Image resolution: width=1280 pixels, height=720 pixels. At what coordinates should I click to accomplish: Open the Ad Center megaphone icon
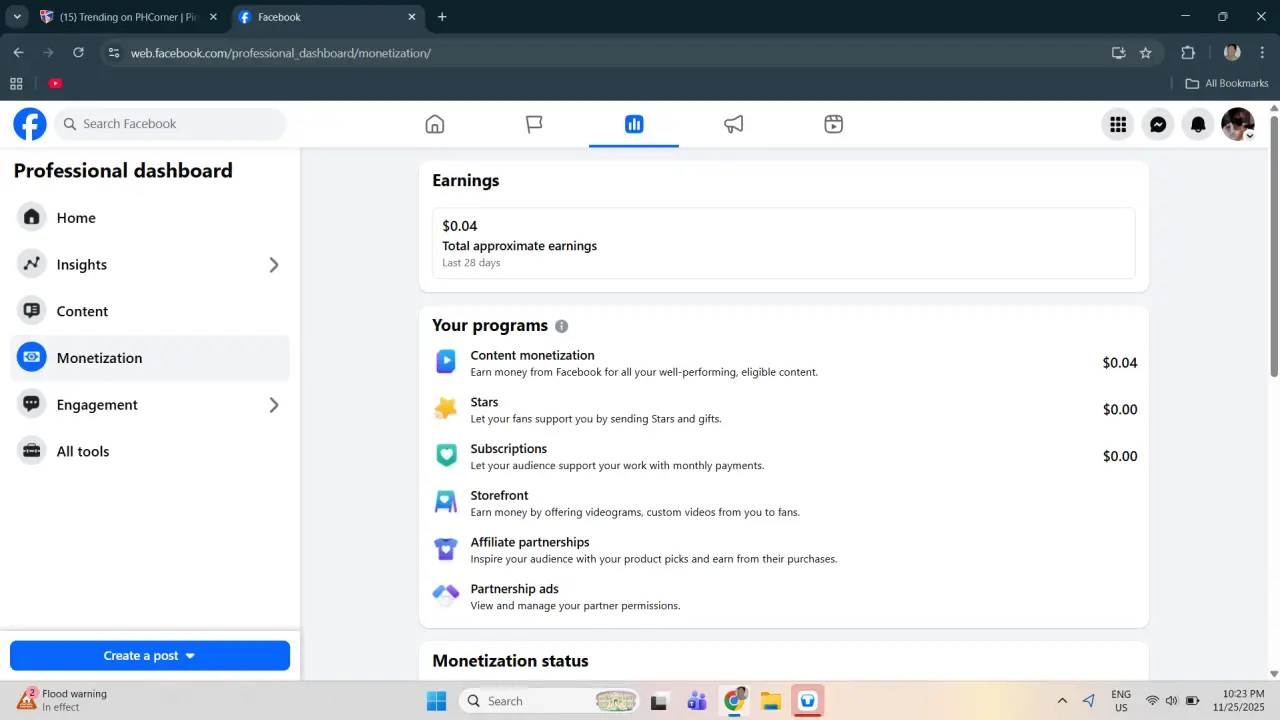[x=734, y=124]
